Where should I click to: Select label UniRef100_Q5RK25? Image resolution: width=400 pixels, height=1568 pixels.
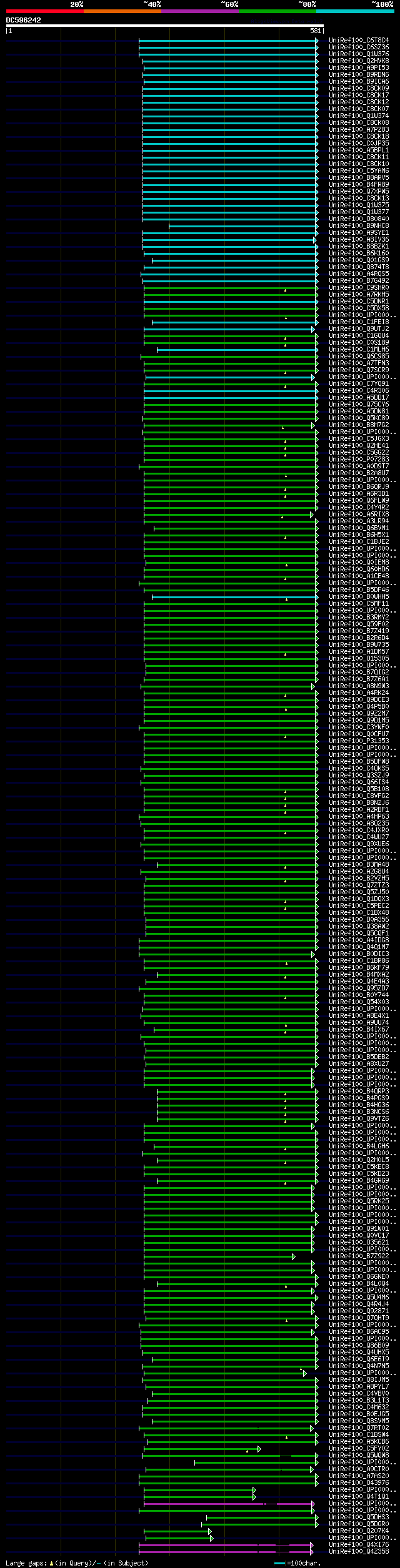point(359,1201)
